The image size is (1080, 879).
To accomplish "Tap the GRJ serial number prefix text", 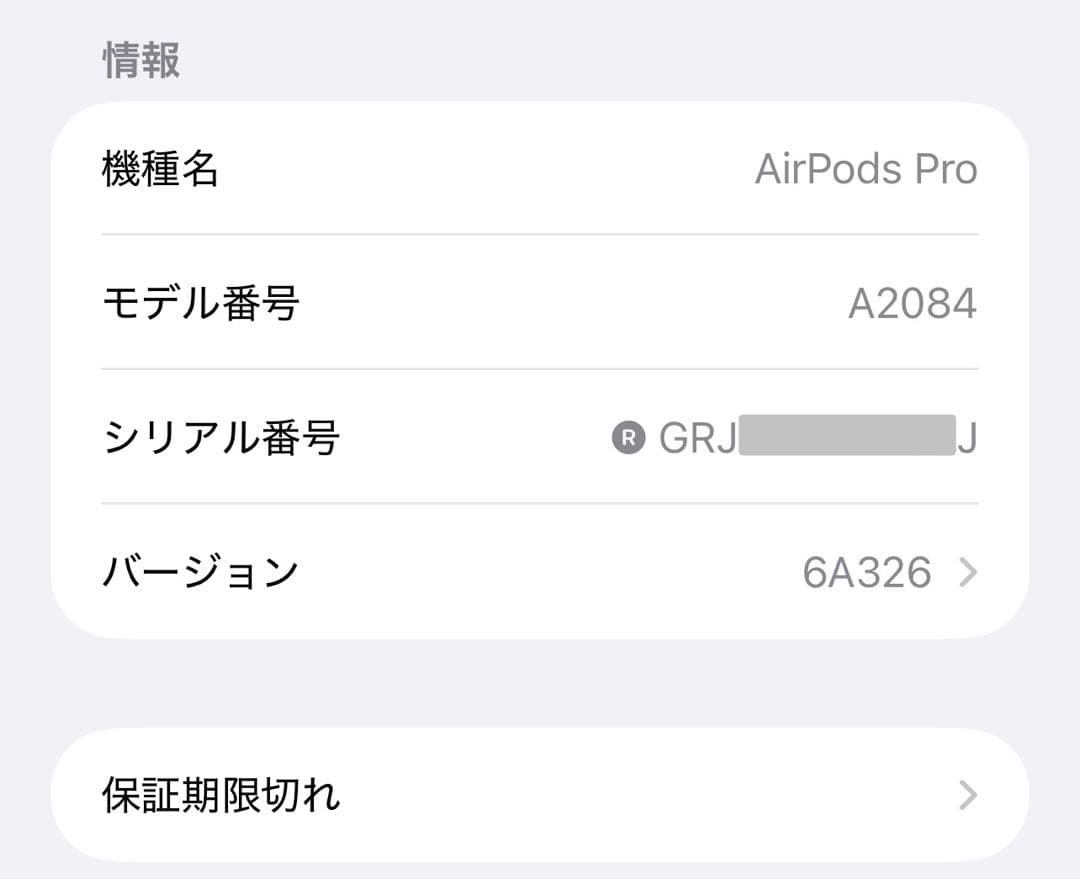I will pyautogui.click(x=698, y=438).
